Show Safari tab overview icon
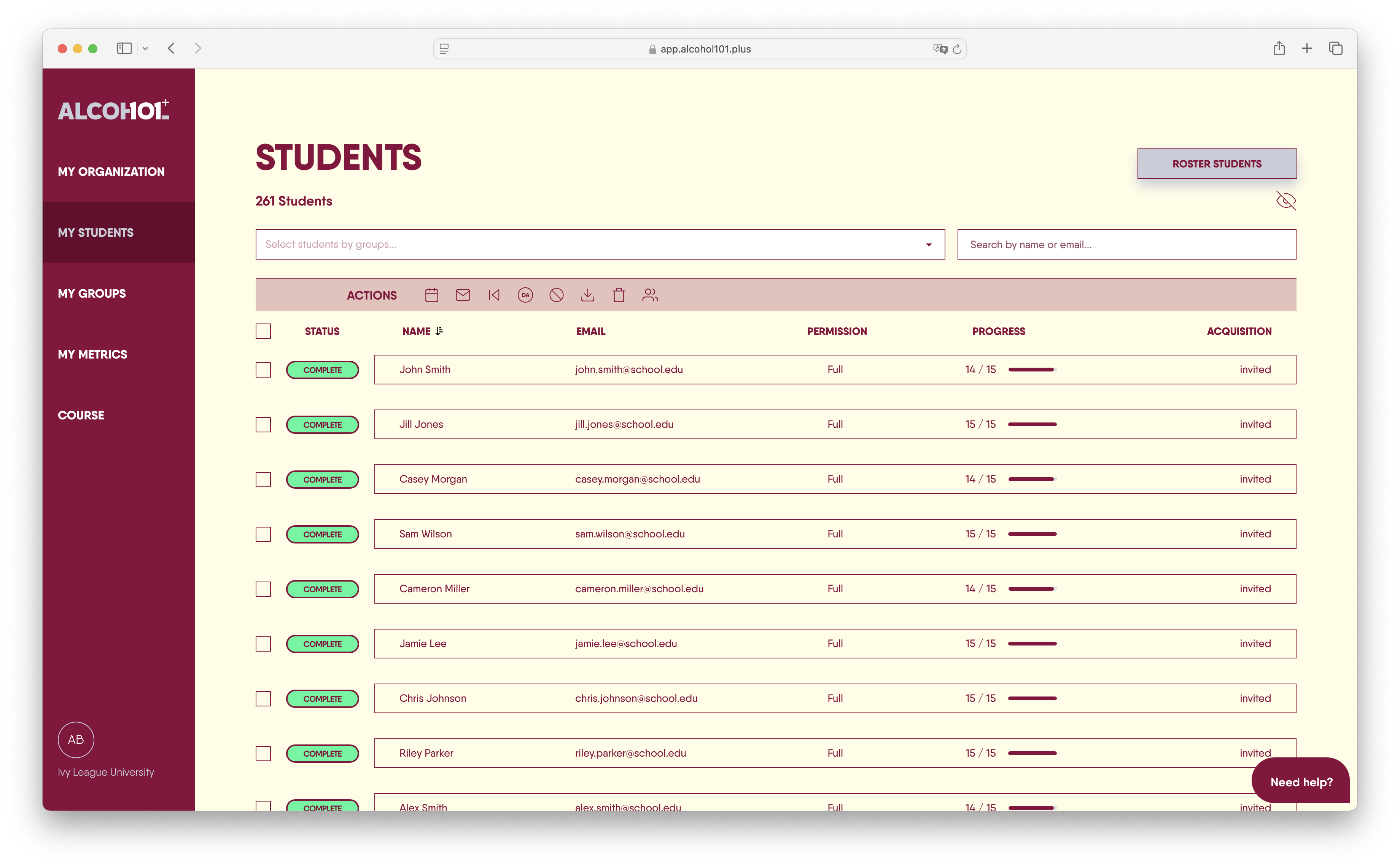The width and height of the screenshot is (1400, 867). click(x=1335, y=48)
